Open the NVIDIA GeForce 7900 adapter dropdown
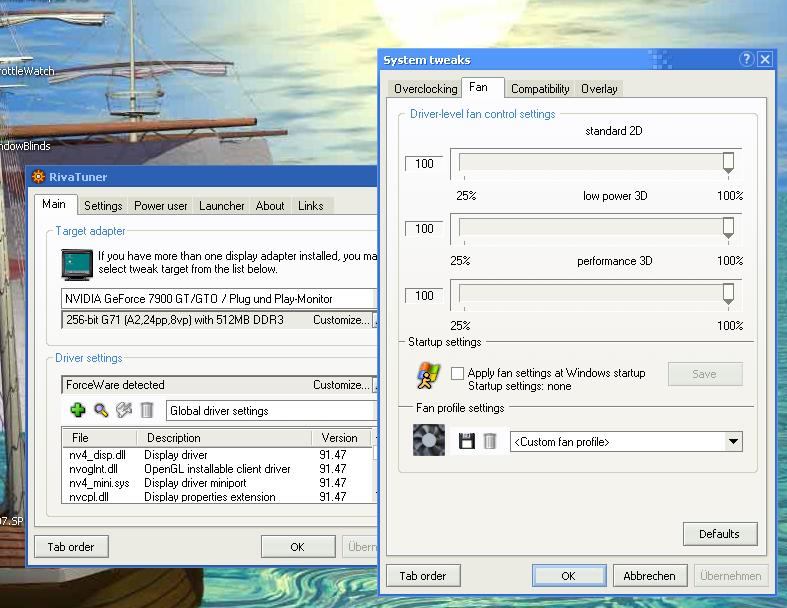Screen dimensions: 787x608 pyautogui.click(x=218, y=299)
